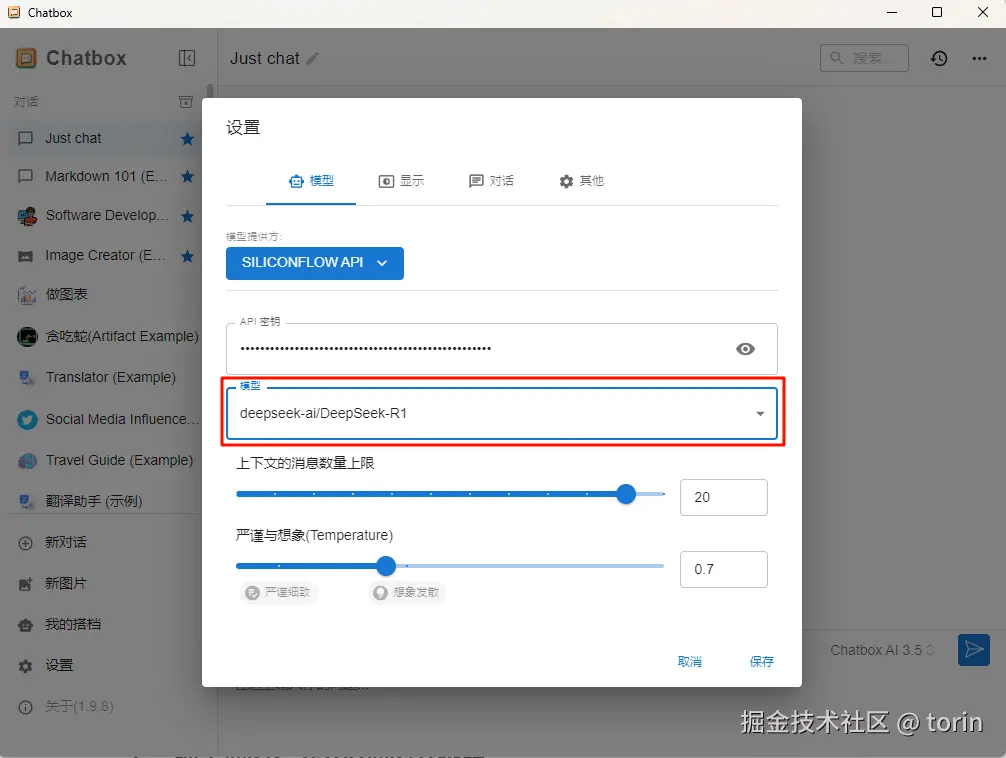Click the star on Just chat row

(187, 139)
